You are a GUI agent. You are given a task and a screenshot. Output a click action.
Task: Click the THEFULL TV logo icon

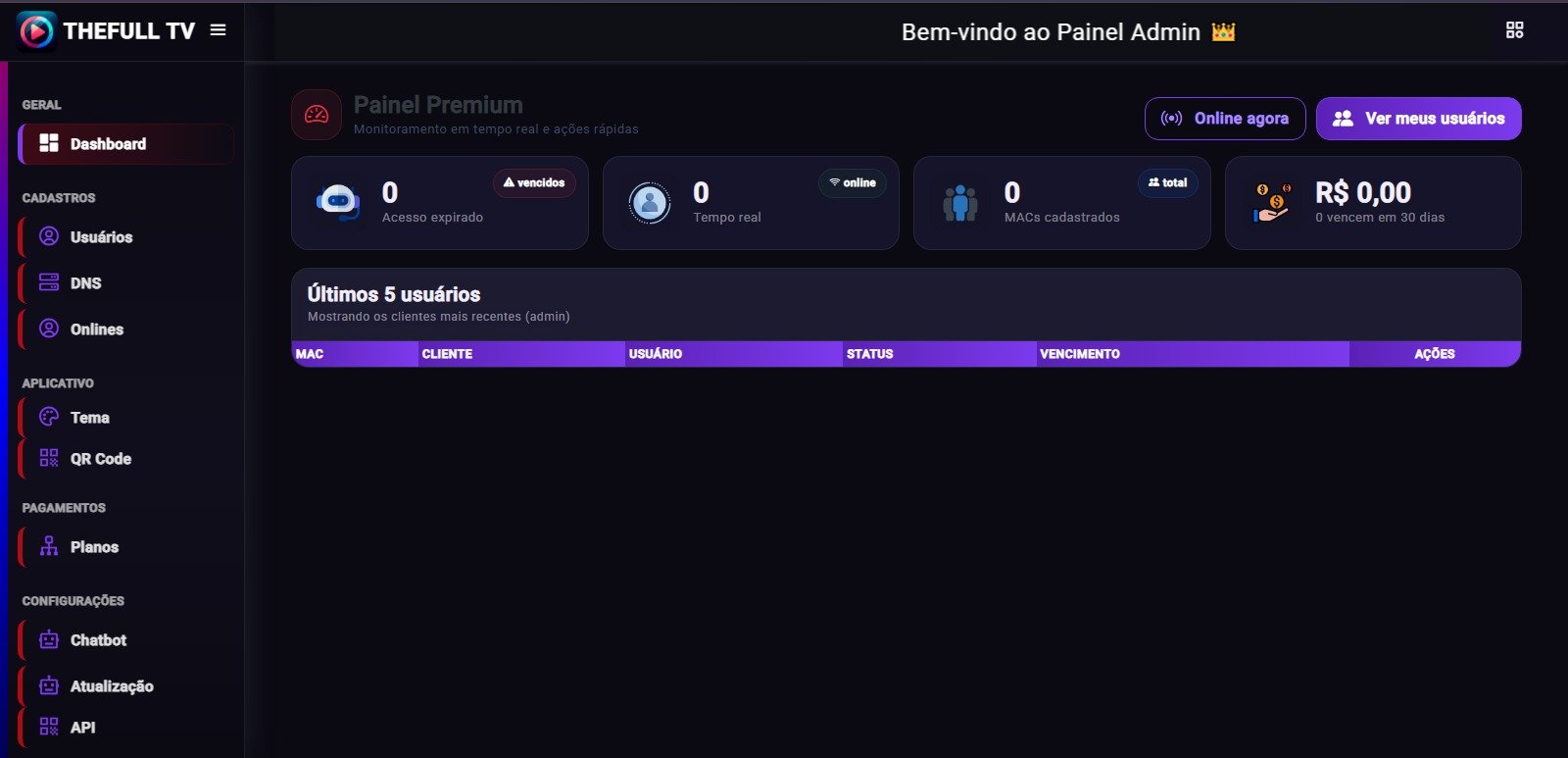tap(36, 31)
